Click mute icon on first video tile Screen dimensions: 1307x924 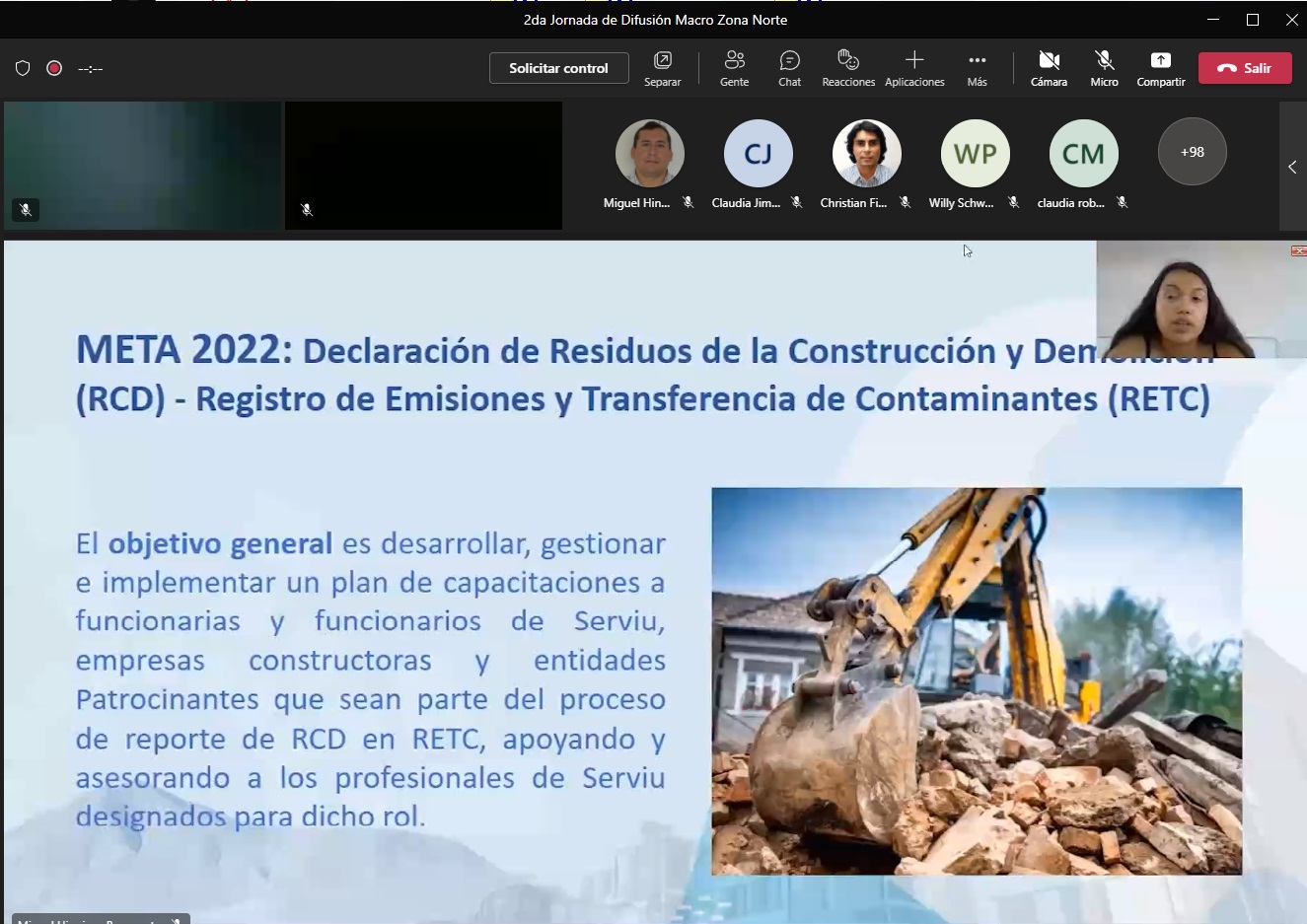coord(26,209)
